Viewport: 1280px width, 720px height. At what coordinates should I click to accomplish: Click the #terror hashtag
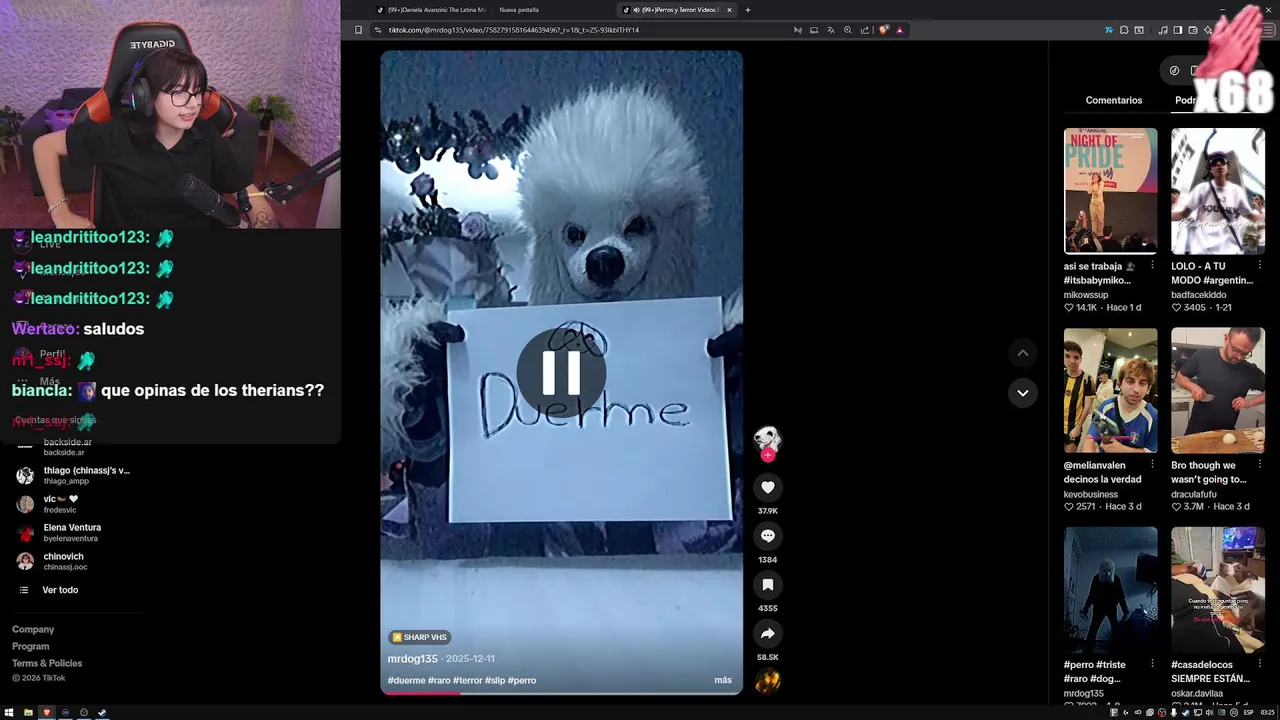[x=467, y=680]
